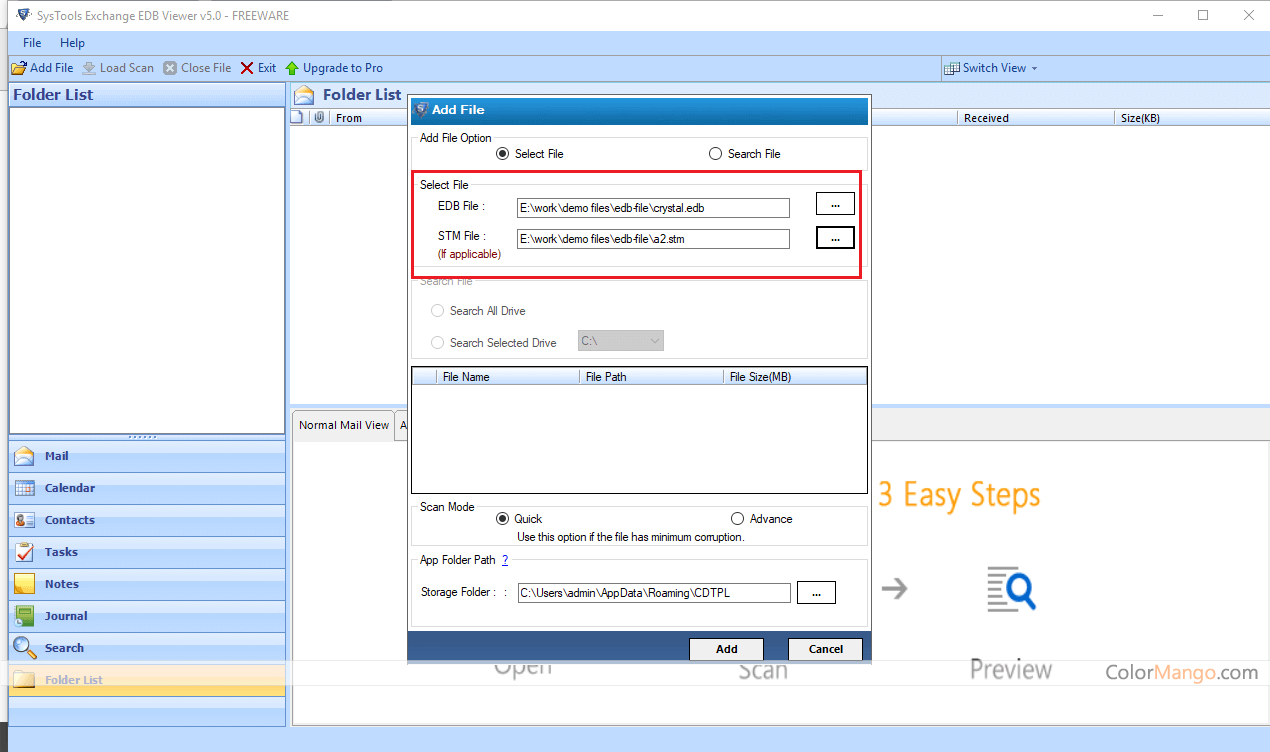The image size is (1270, 752).
Task: Browse for the STM file
Action: (835, 238)
